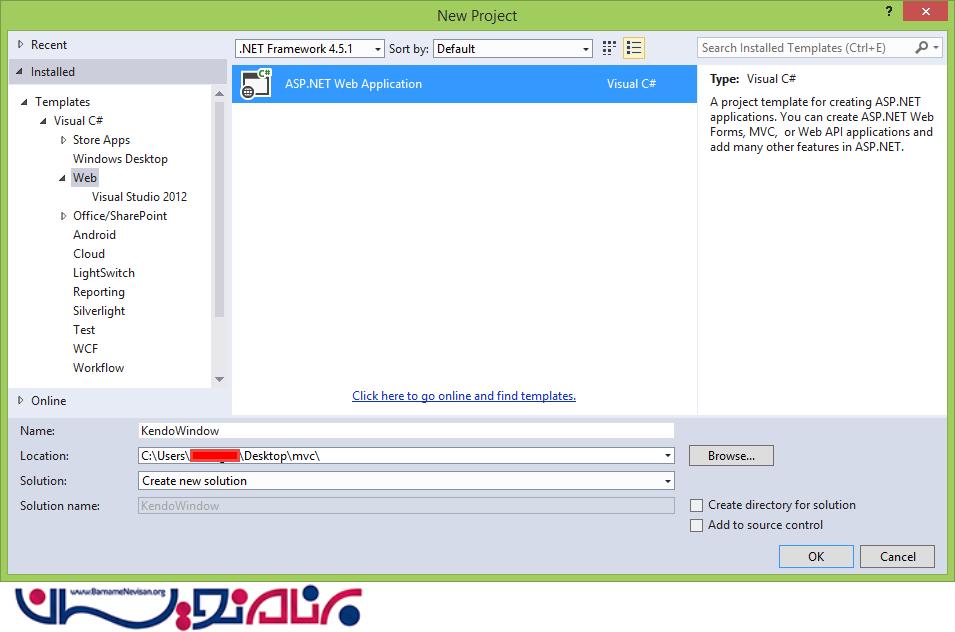
Task: Select the Android template category
Action: tap(94, 235)
